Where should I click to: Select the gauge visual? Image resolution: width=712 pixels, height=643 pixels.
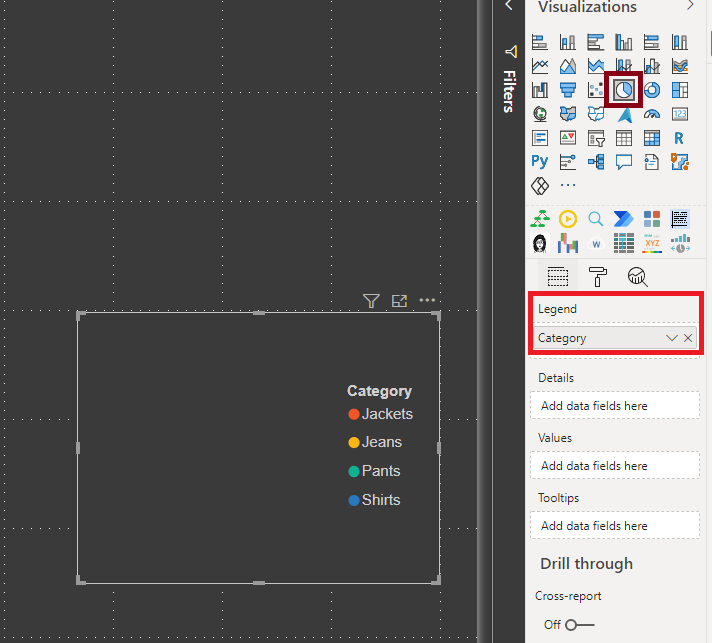point(652,114)
